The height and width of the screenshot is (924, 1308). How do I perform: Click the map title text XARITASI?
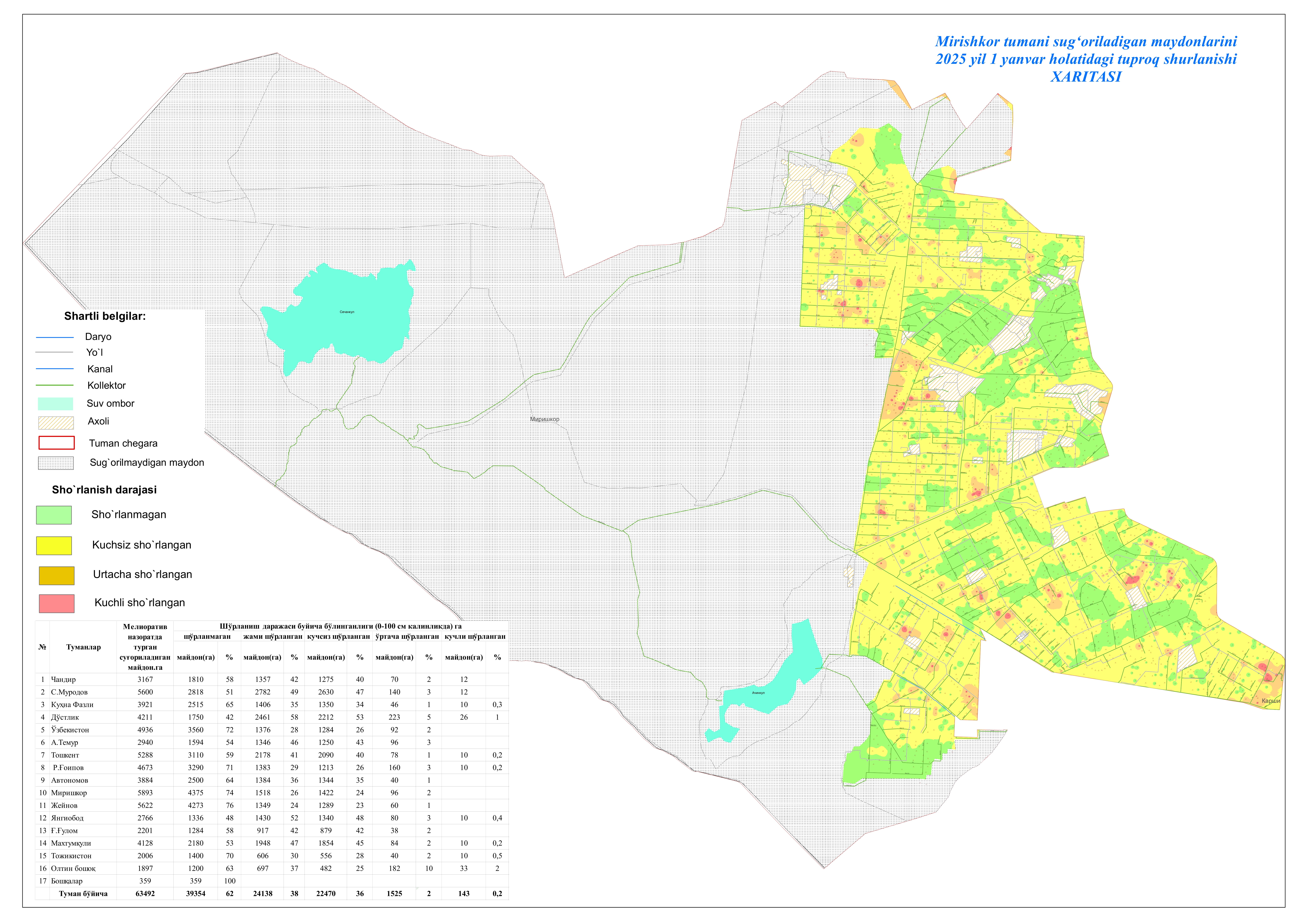1085,77
